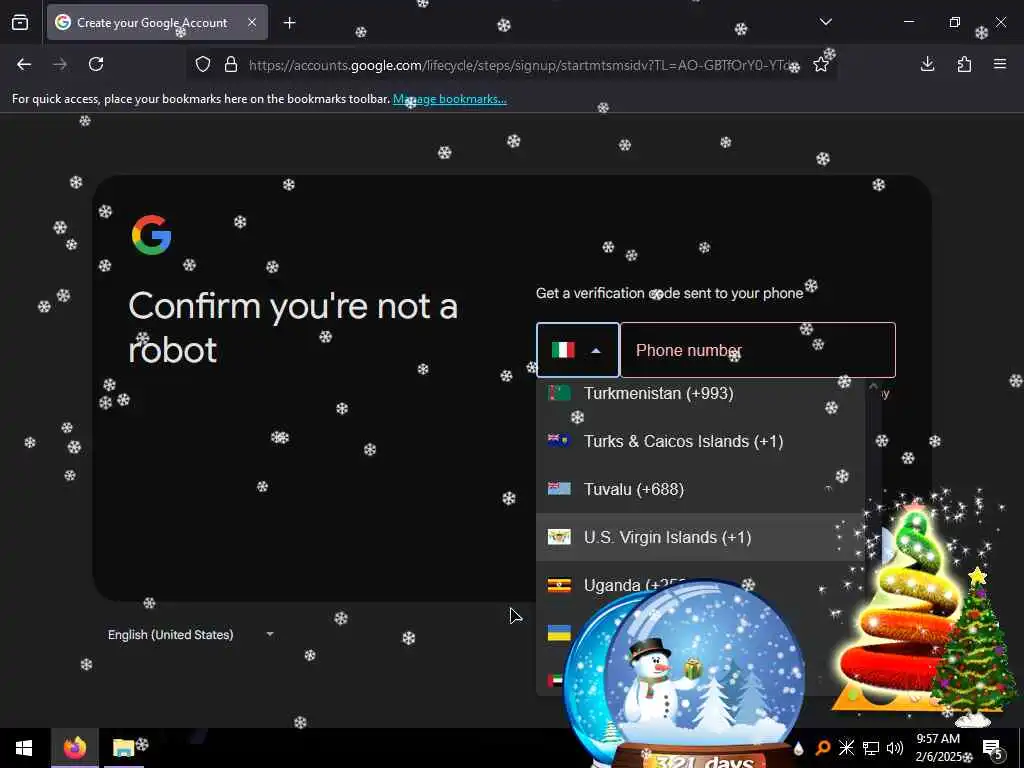Collapse the country code dropdown
This screenshot has height=768, width=1024.
[x=577, y=350]
